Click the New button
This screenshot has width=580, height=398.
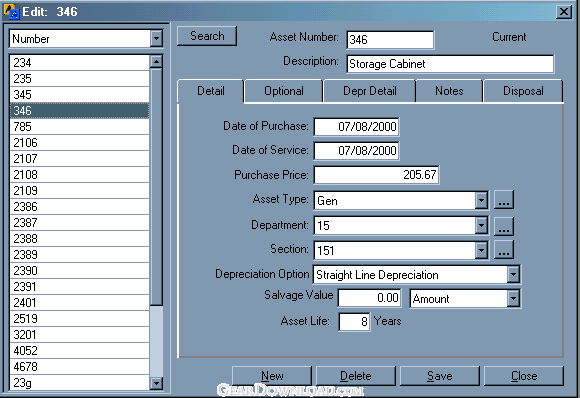tap(272, 376)
